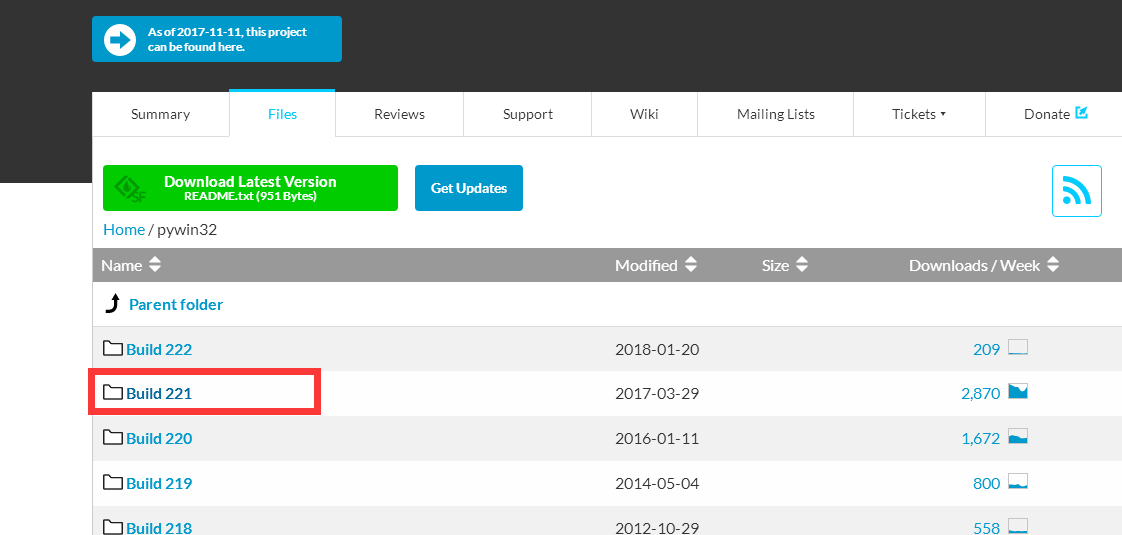Click the folder icon for Build 218
The image size is (1122, 535).
point(112,527)
